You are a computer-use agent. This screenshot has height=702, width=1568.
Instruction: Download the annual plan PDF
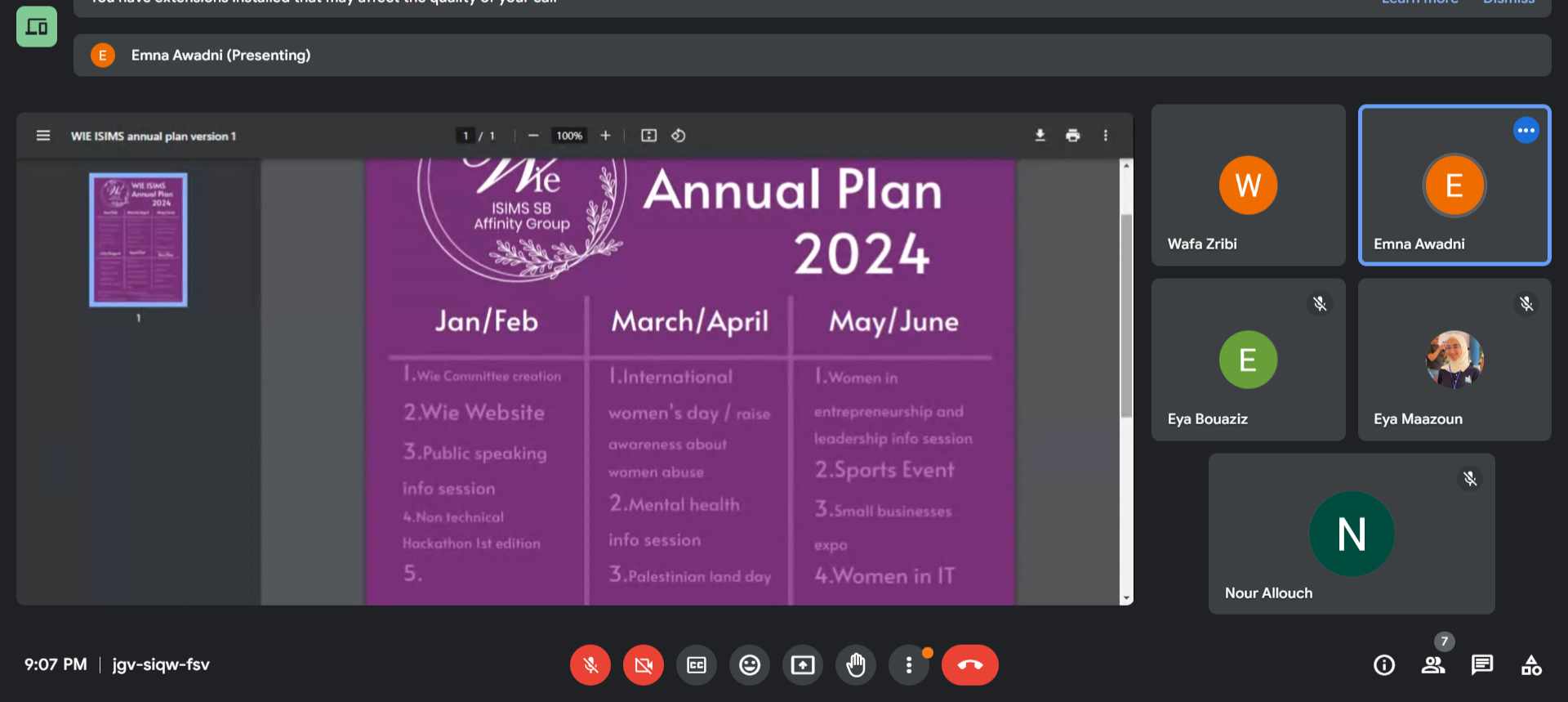tap(1040, 136)
